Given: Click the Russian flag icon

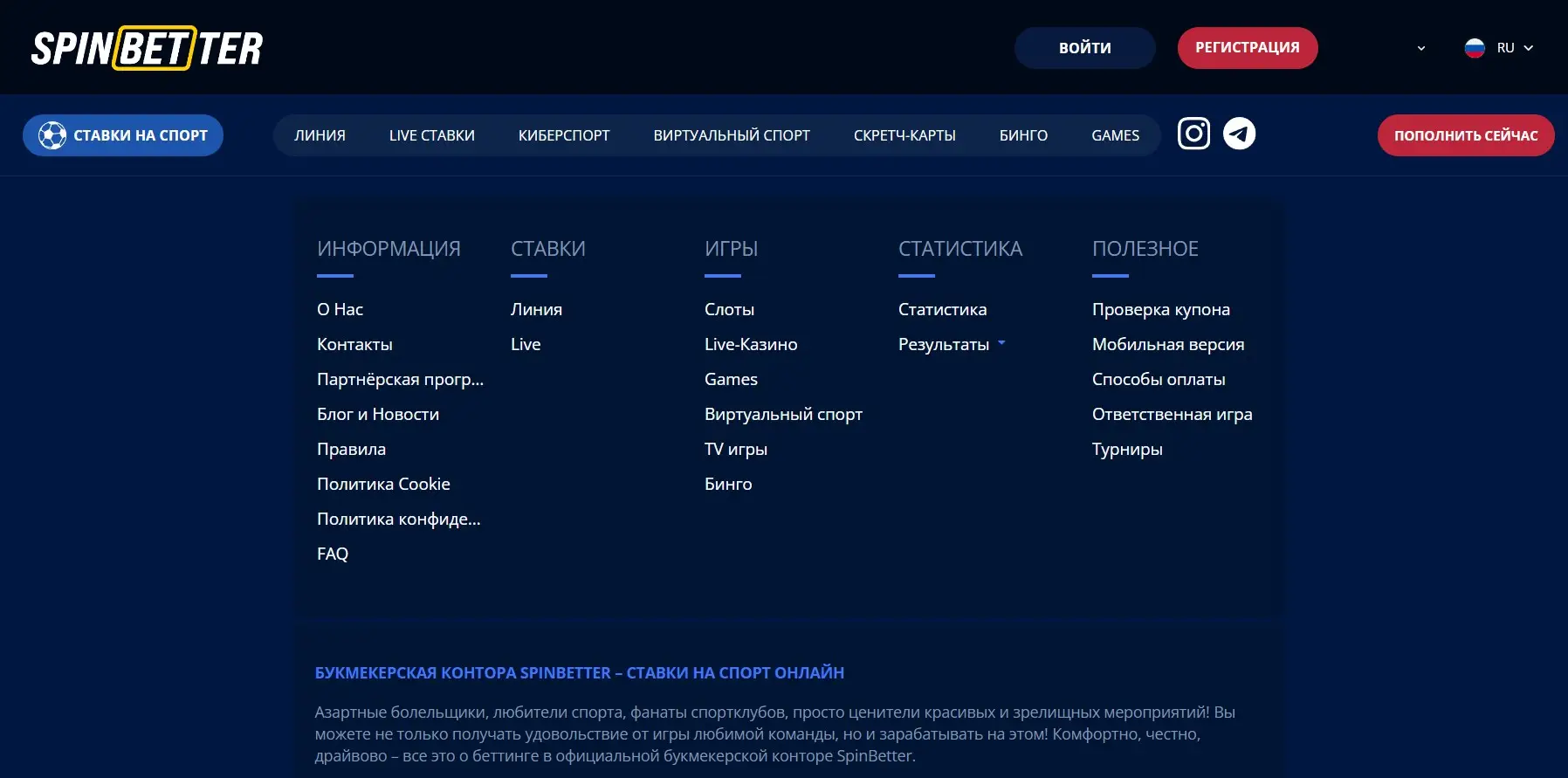Looking at the screenshot, I should tap(1475, 48).
